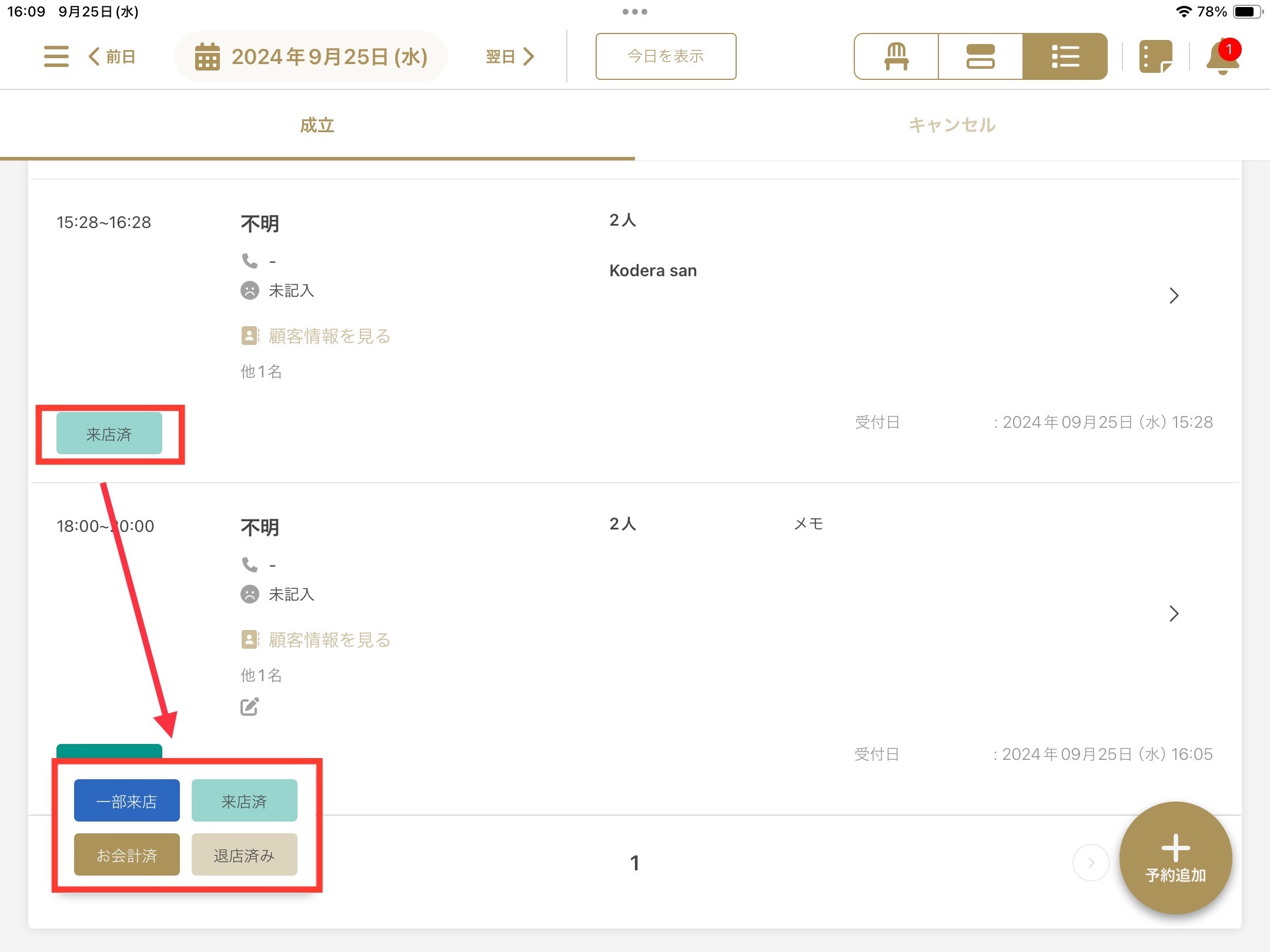Open the memo note icon

pyautogui.click(x=1155, y=56)
